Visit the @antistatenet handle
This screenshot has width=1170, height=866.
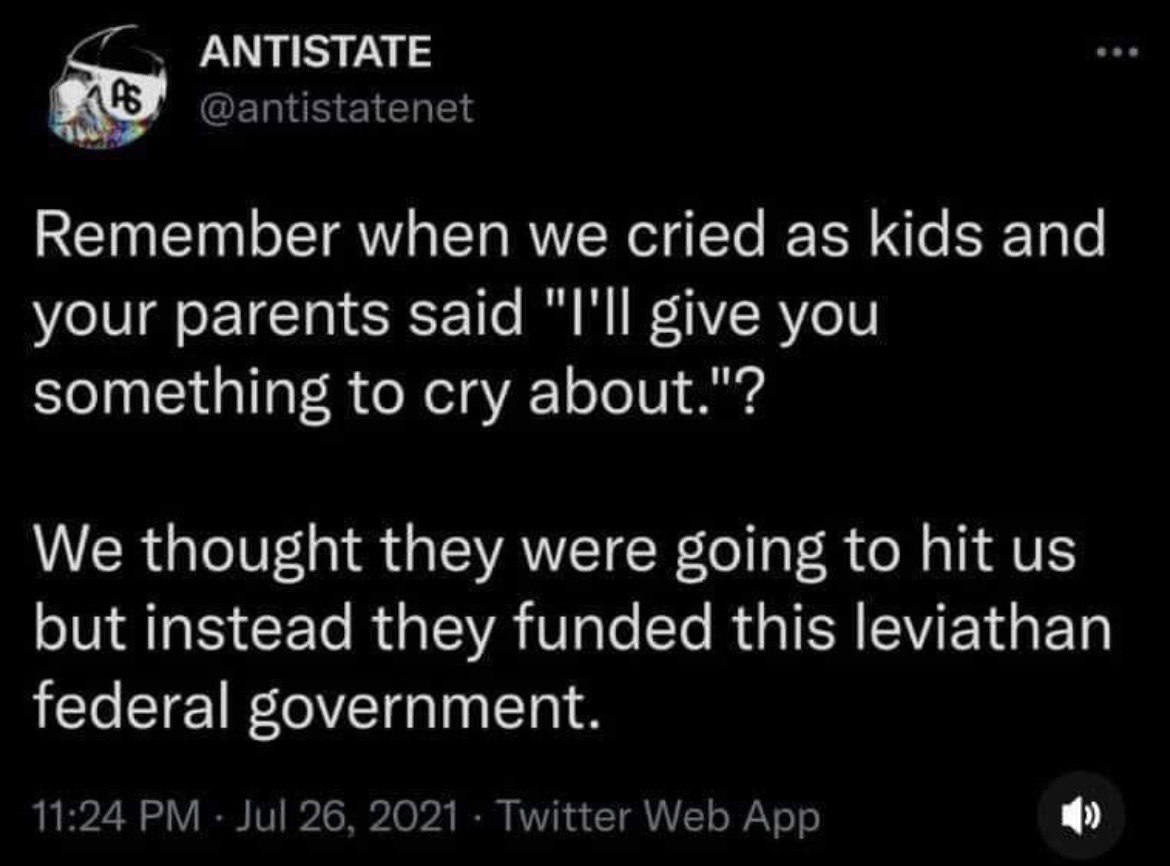tap(336, 108)
